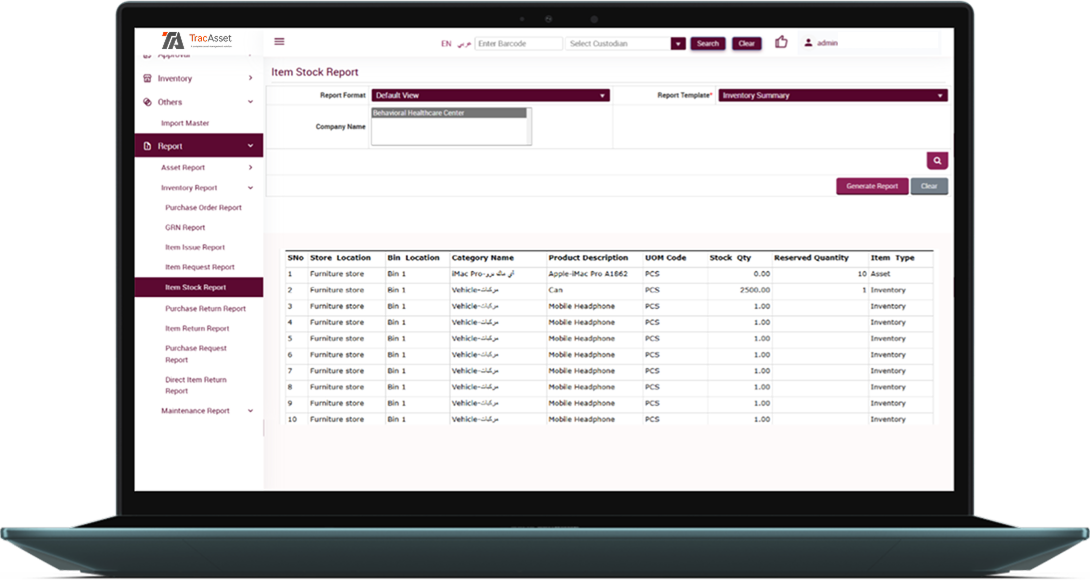Image resolution: width=1090 pixels, height=580 pixels.
Task: Click the Report document icon in sidebar
Action: [x=148, y=146]
